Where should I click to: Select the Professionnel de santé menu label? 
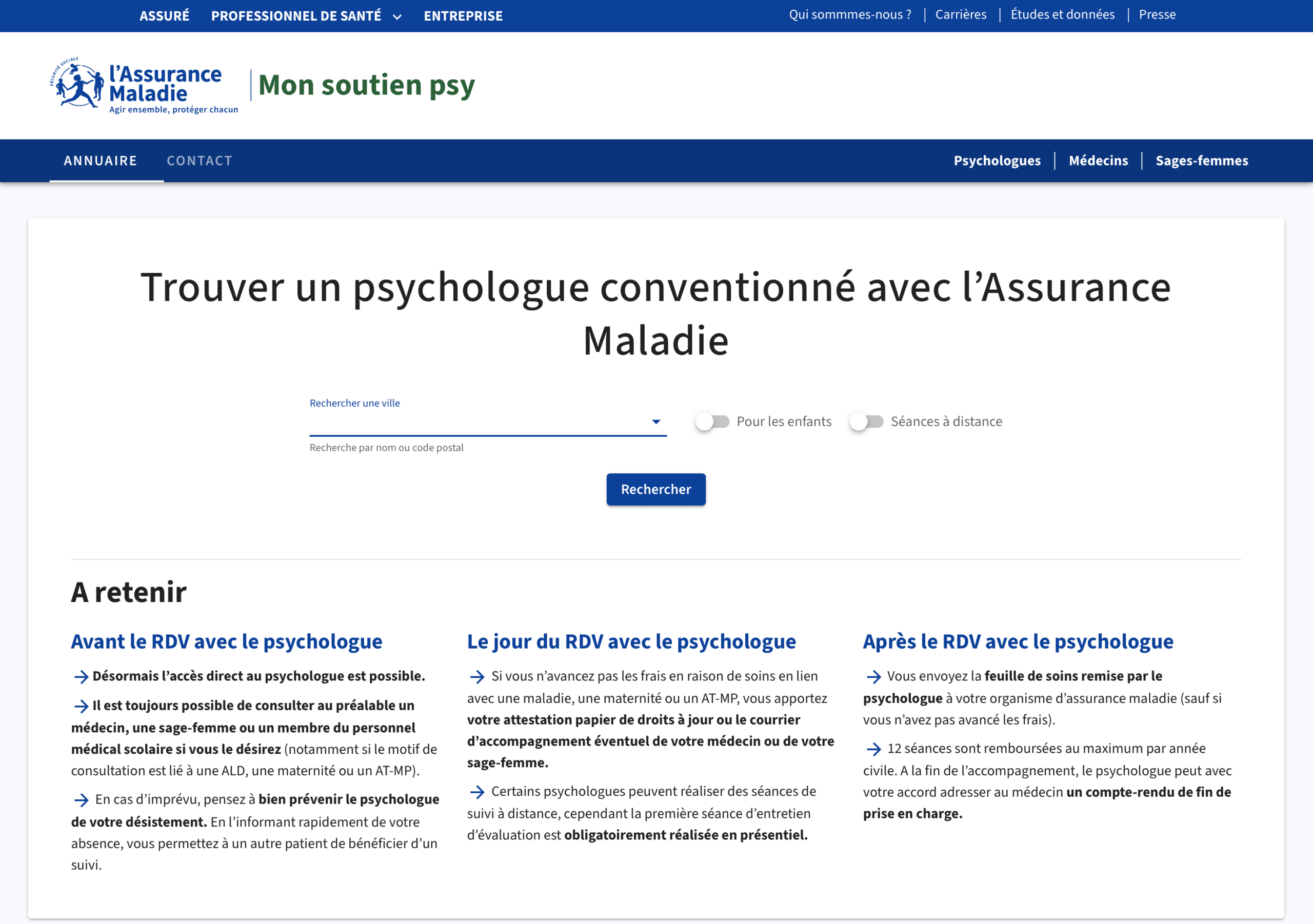(296, 15)
